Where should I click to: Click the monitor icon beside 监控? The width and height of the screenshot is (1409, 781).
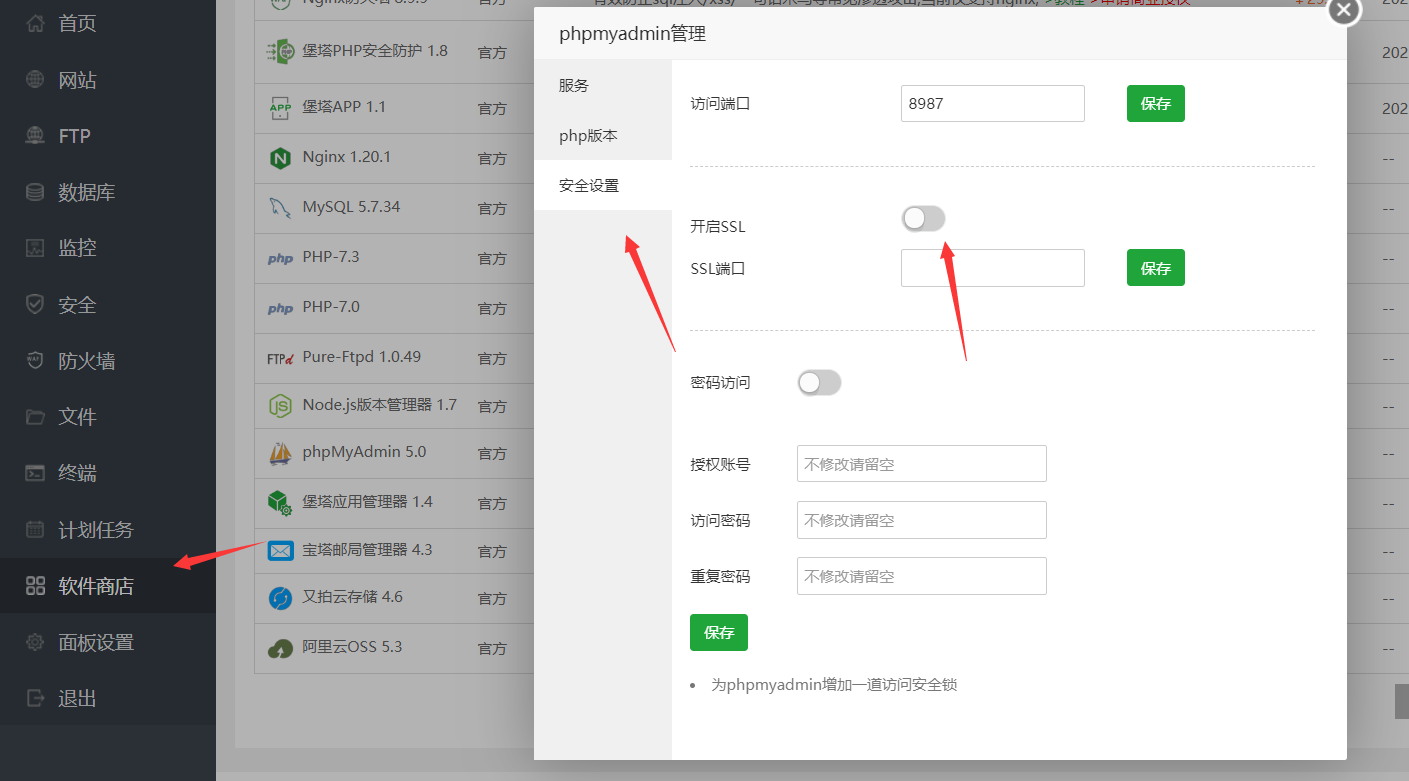coord(35,248)
